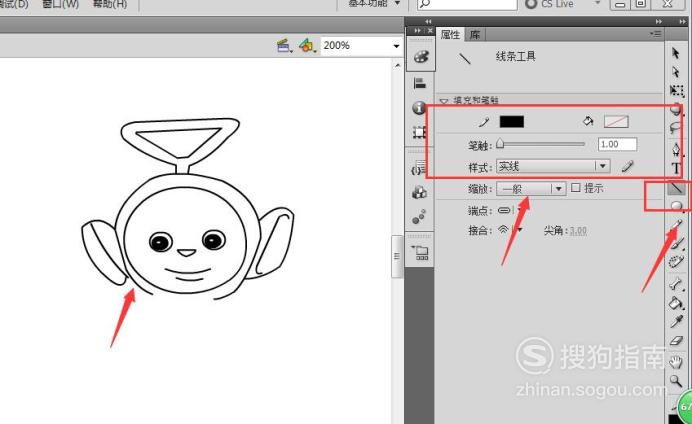This screenshot has height=424, width=692.
Task: Open the Color palette panel icon
Action: (421, 57)
